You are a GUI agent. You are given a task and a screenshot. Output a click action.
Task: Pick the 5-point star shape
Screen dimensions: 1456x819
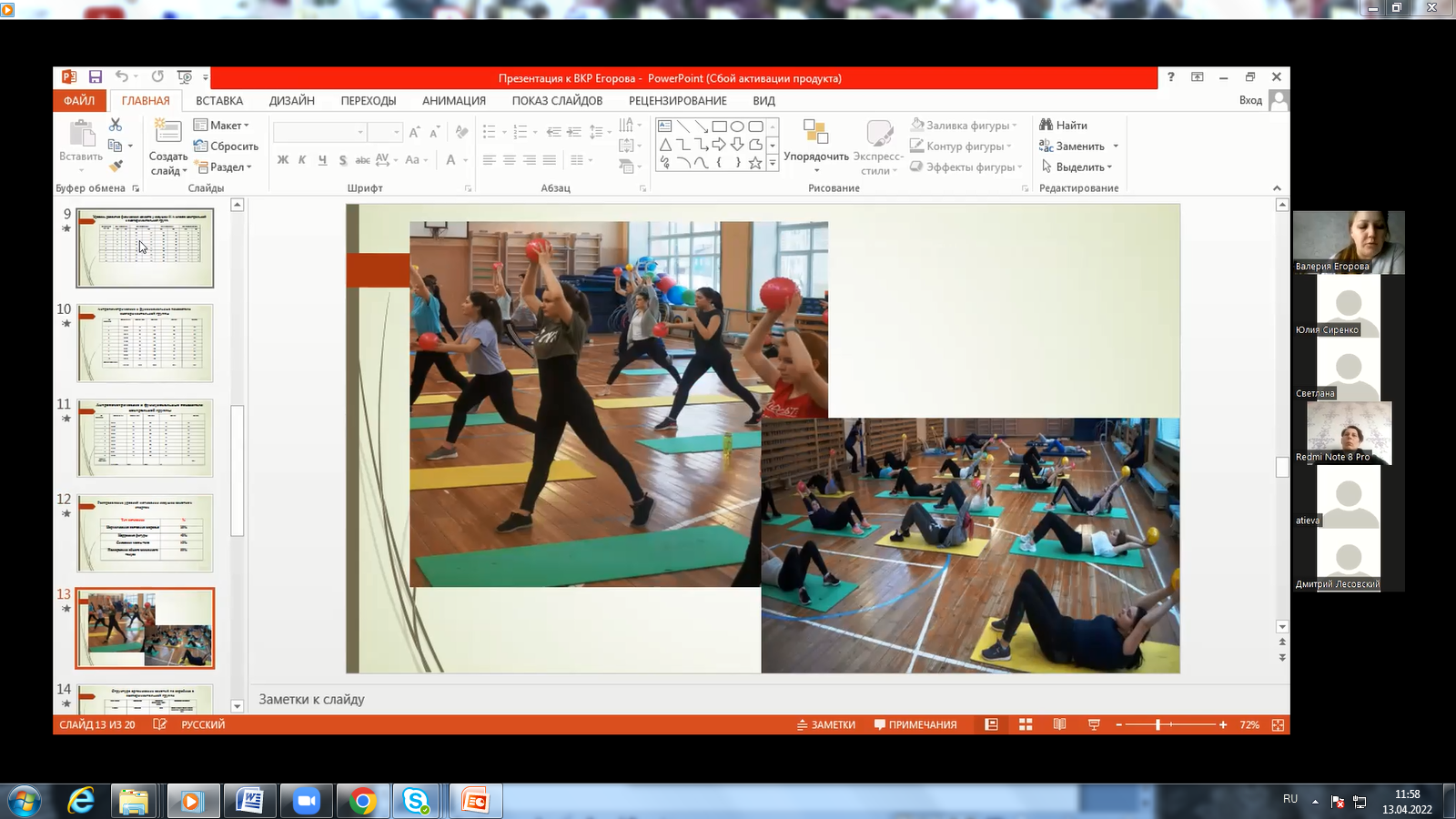pyautogui.click(x=755, y=163)
